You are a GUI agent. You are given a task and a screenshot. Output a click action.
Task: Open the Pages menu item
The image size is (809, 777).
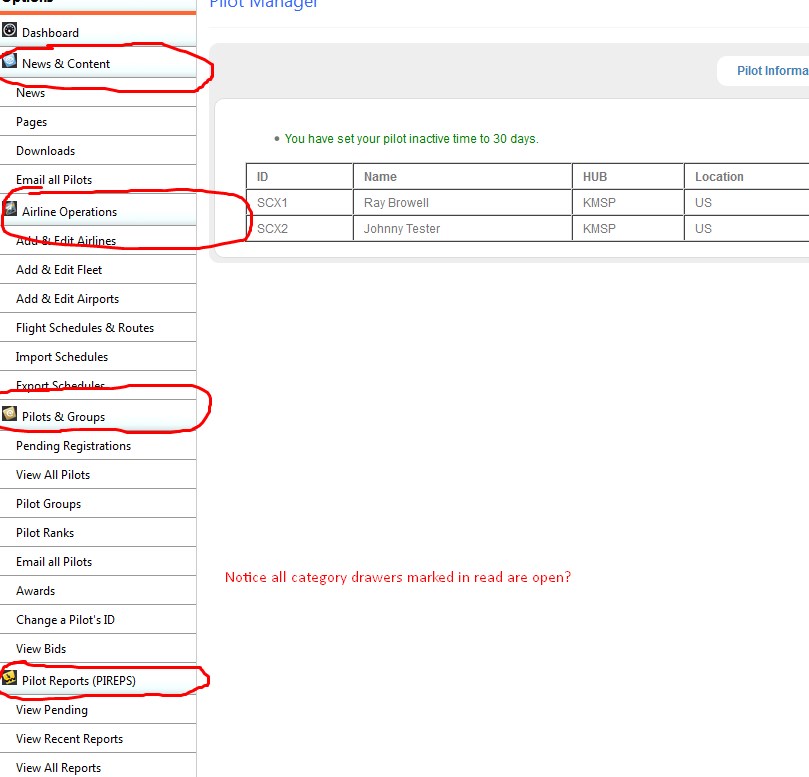point(98,122)
